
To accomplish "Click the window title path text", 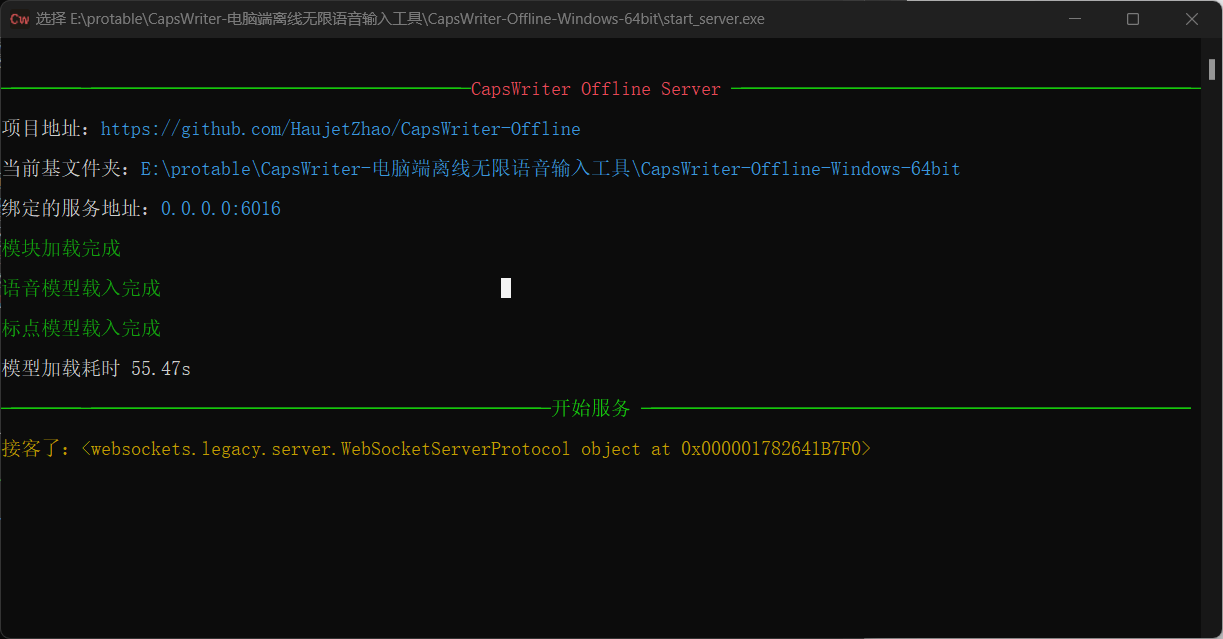I will tap(400, 19).
